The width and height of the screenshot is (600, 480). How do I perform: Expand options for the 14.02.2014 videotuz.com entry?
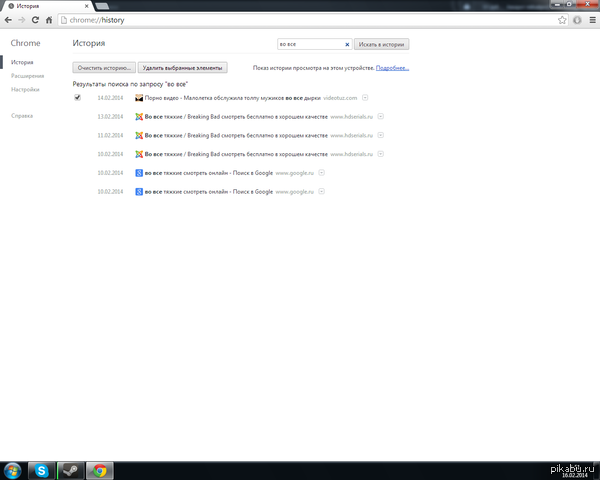click(365, 98)
